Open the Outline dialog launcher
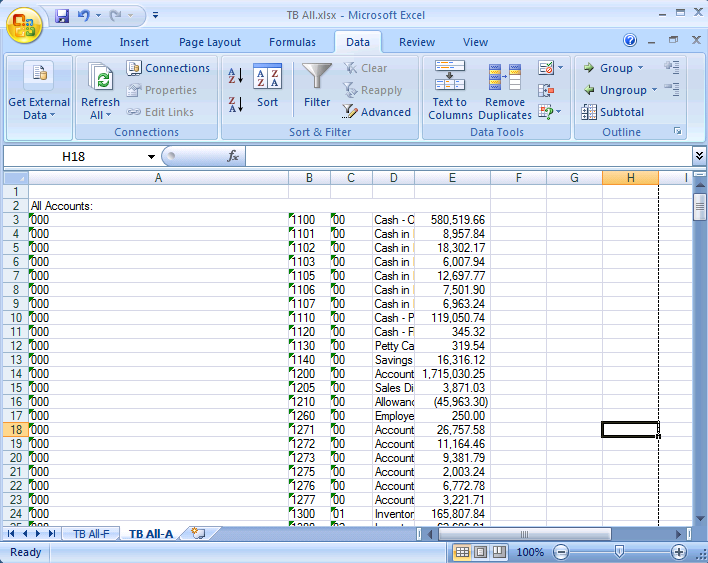This screenshot has width=708, height=563. 677,131
